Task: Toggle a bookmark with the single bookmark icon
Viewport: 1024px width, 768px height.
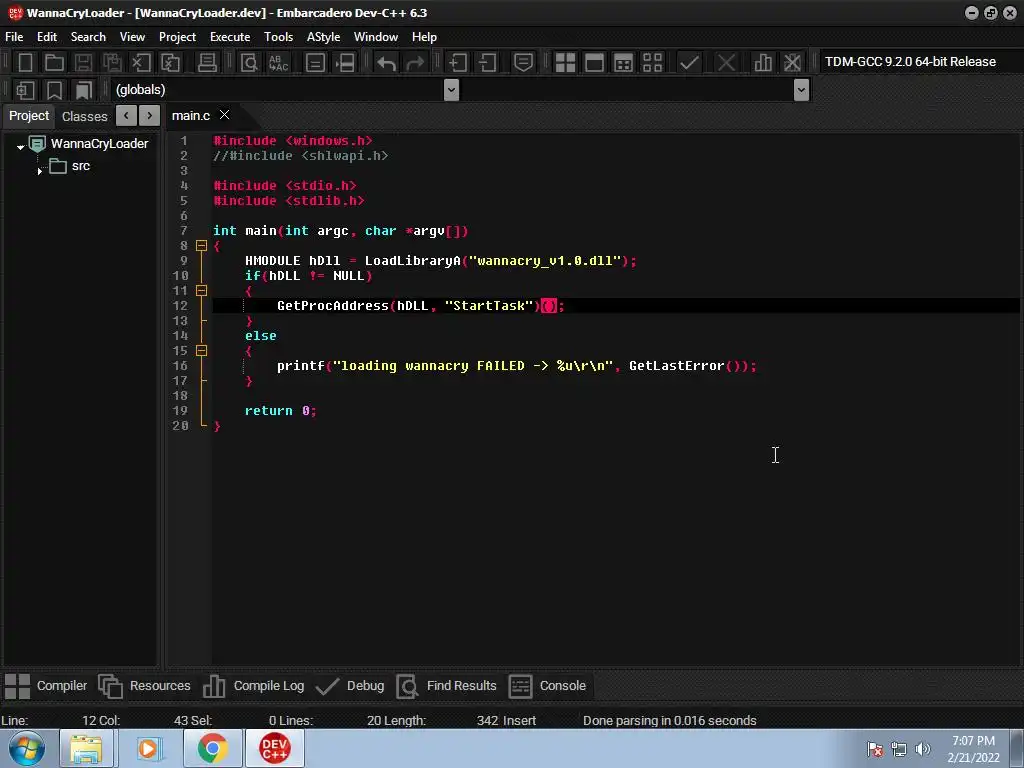Action: [x=54, y=90]
